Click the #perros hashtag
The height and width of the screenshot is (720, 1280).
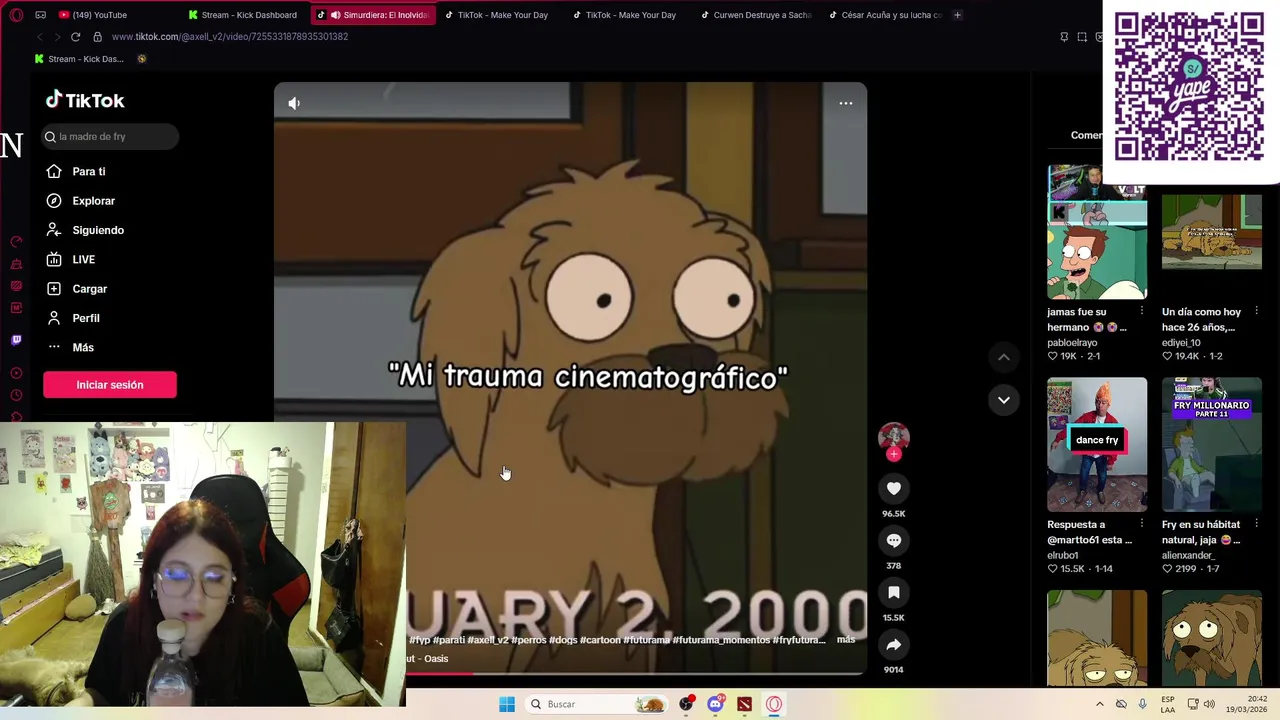(529, 640)
